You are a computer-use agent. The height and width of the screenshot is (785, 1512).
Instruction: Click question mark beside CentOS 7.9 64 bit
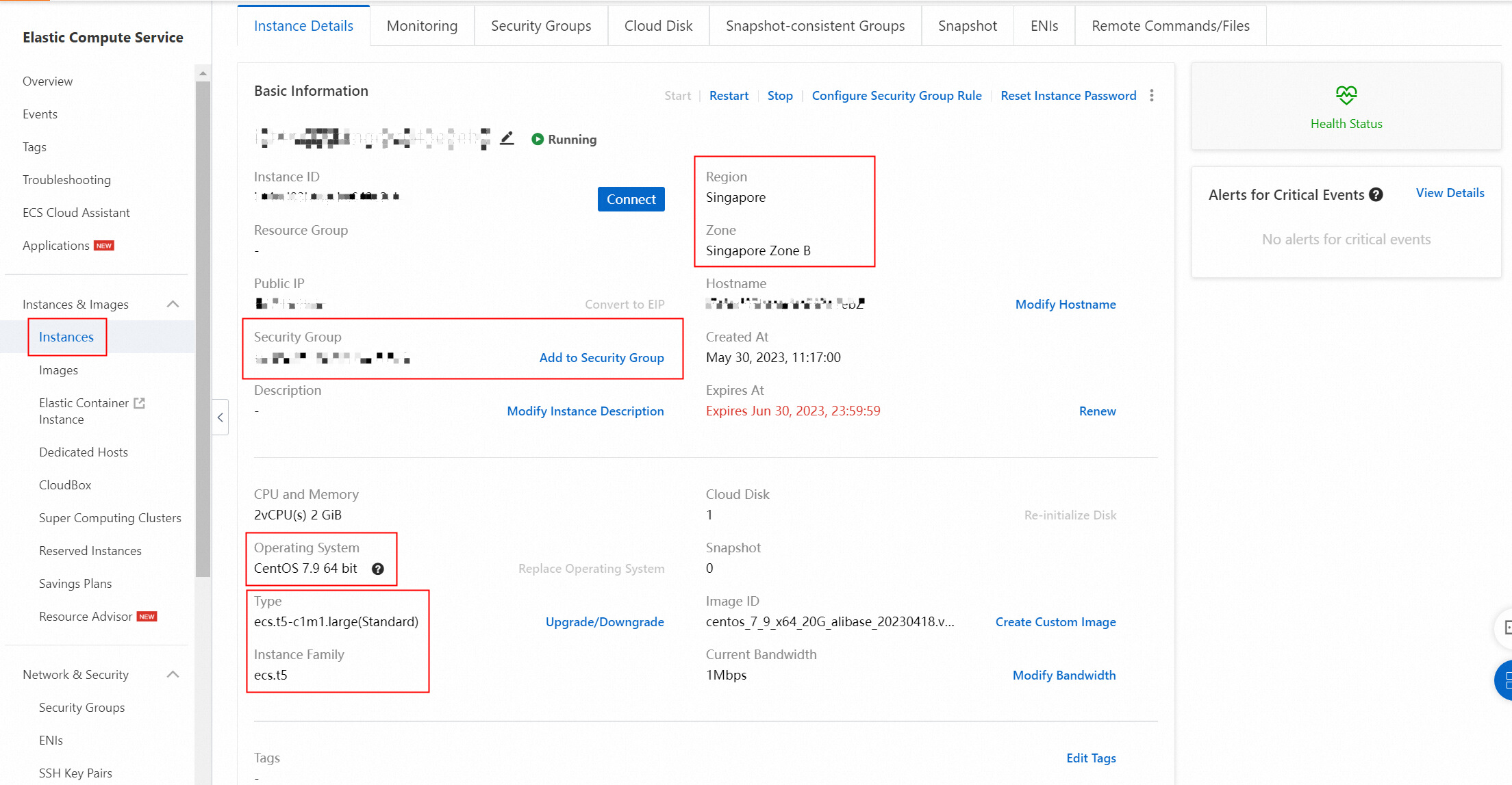pyautogui.click(x=377, y=569)
